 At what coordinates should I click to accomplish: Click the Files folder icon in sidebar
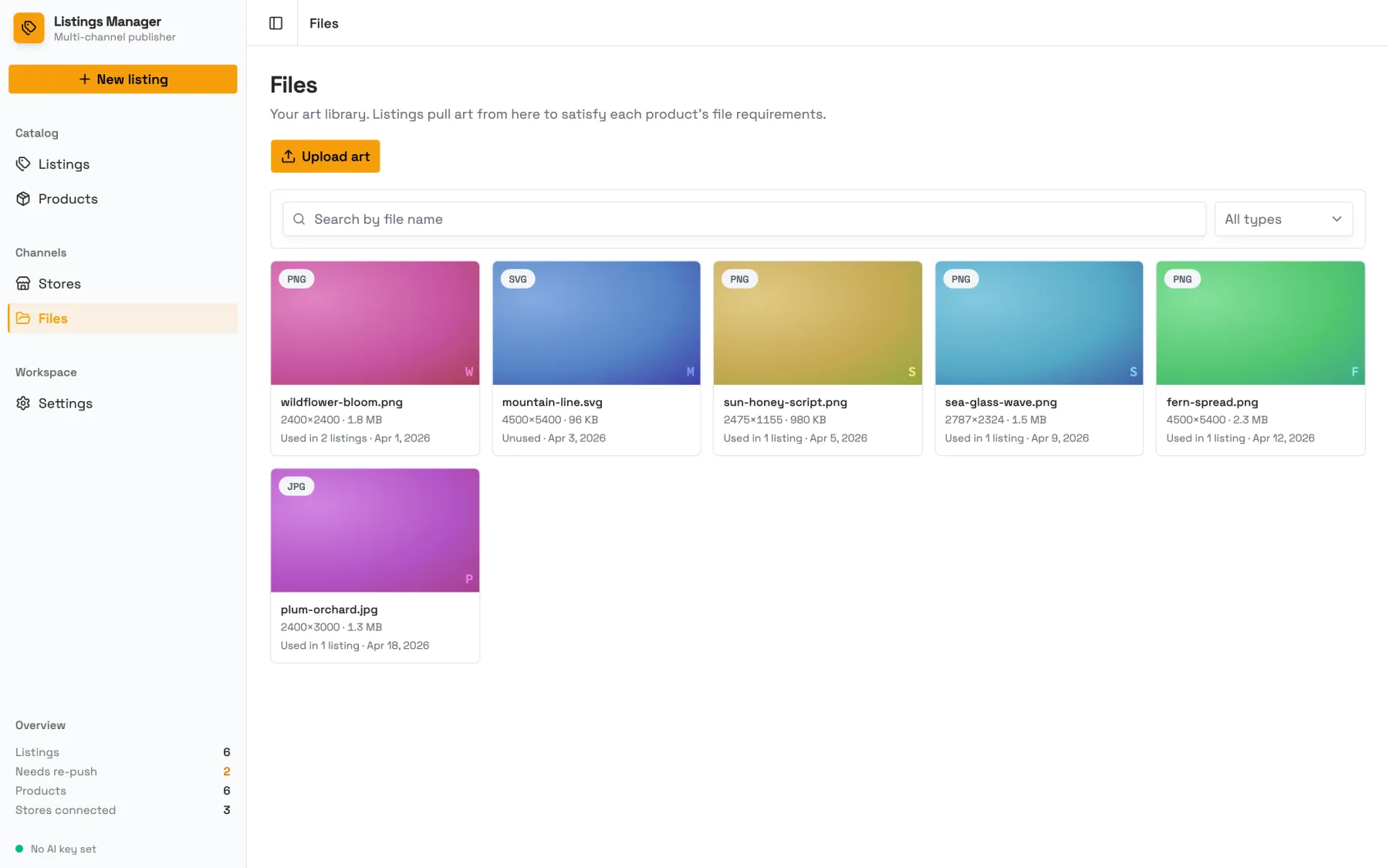click(23, 318)
